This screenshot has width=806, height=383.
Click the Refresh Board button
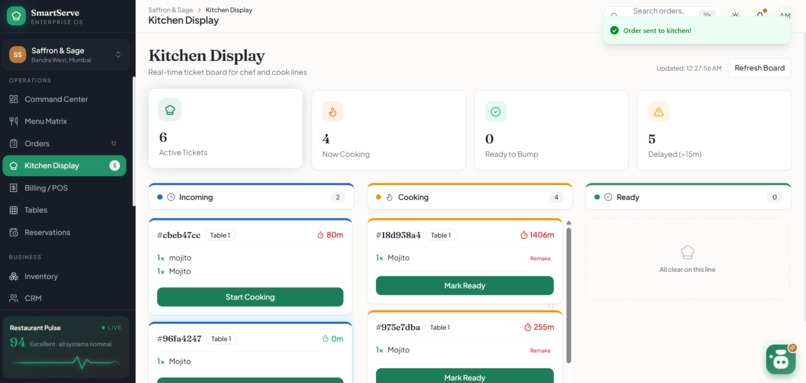[x=759, y=68]
